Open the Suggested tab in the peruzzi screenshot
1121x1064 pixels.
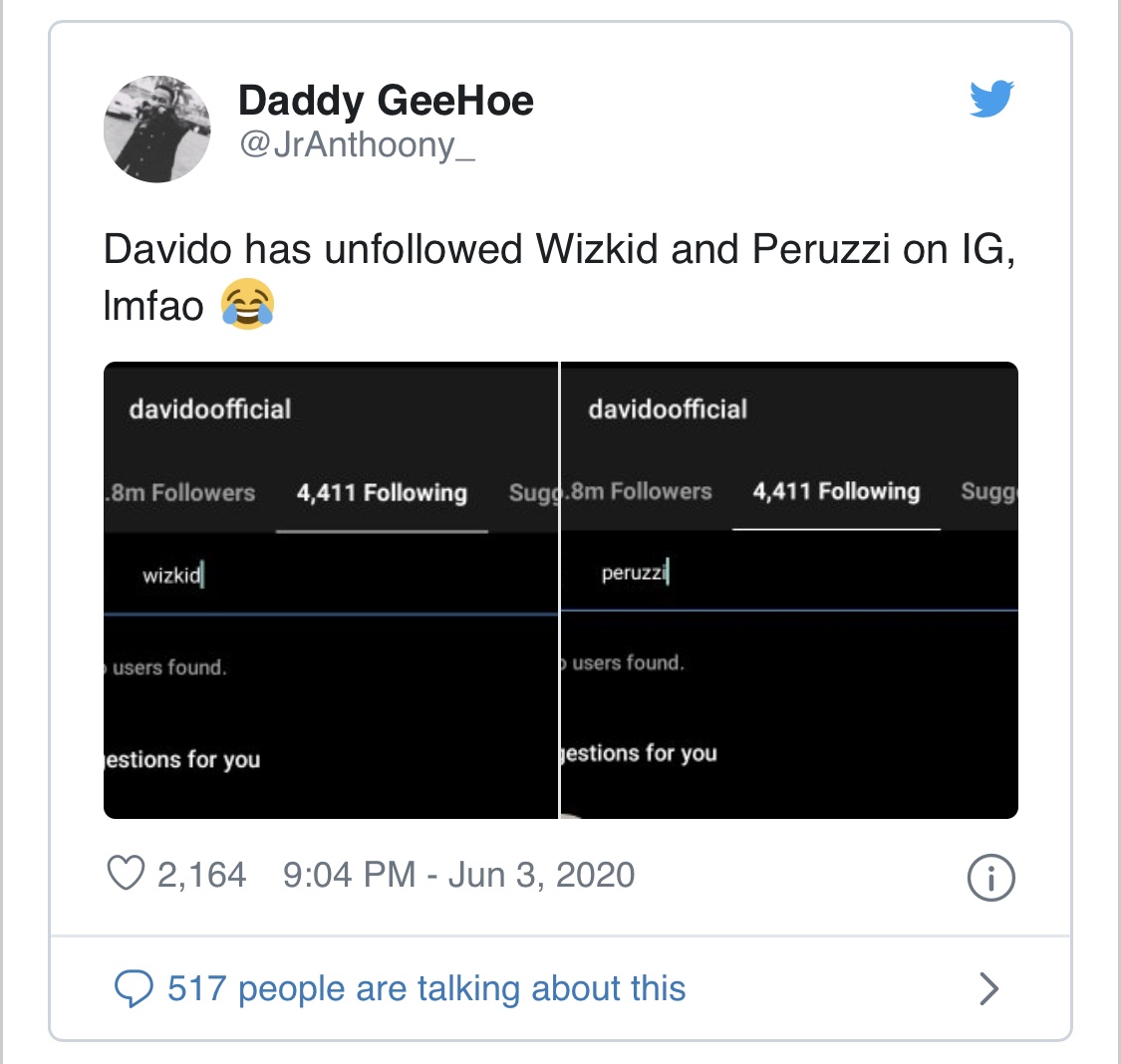(987, 491)
